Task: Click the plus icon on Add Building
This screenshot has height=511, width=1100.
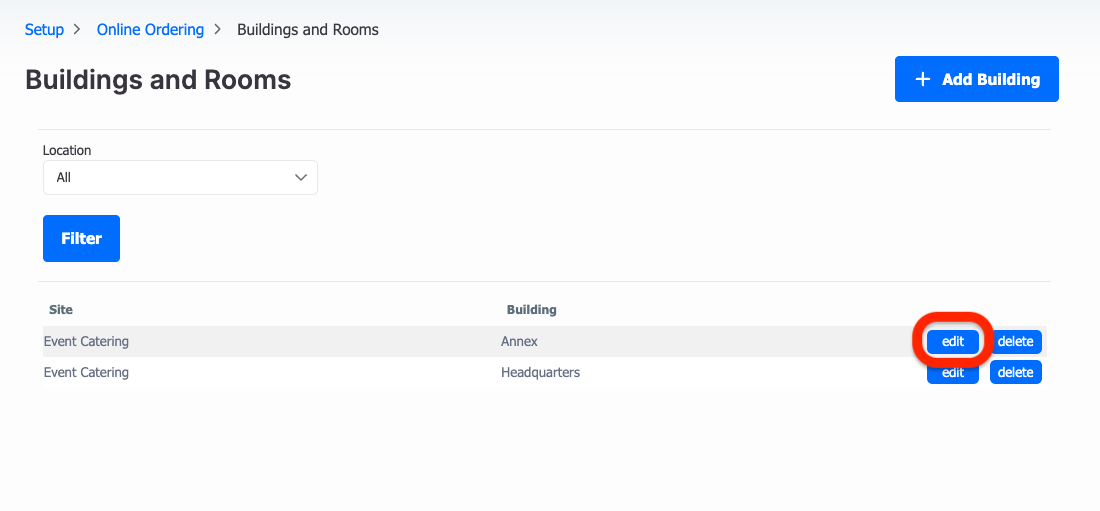Action: tap(923, 79)
